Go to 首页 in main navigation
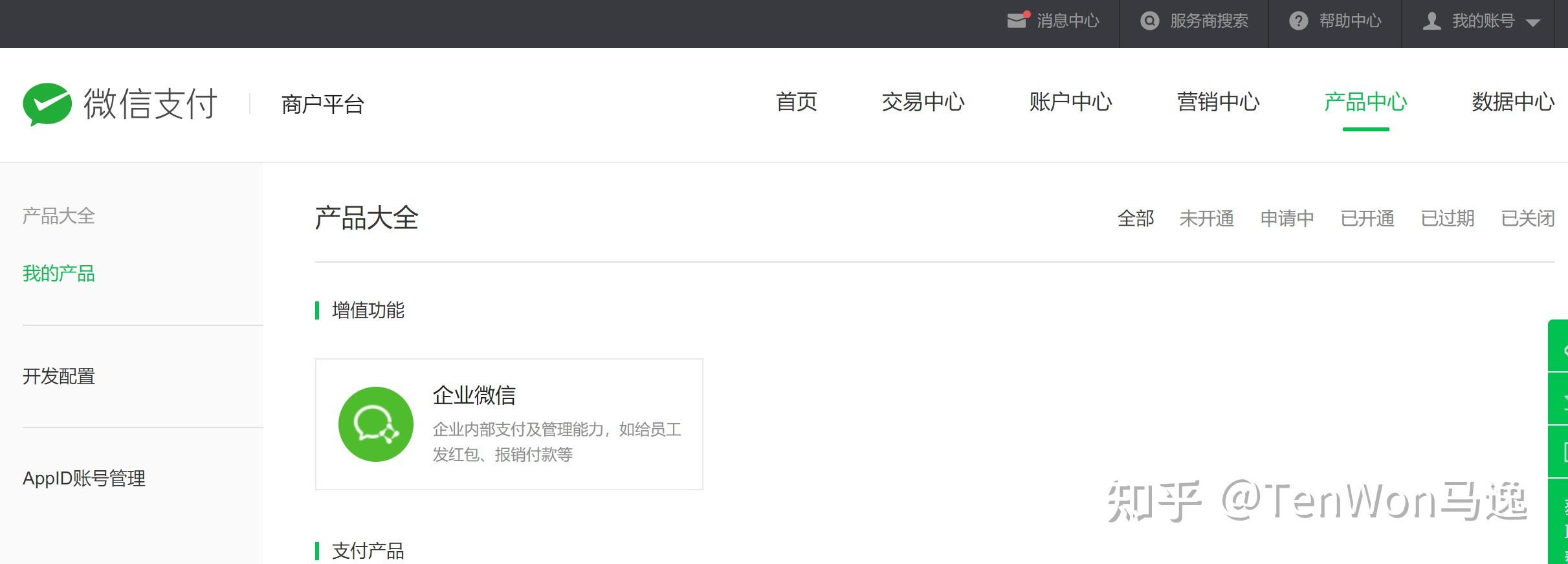 (x=797, y=102)
